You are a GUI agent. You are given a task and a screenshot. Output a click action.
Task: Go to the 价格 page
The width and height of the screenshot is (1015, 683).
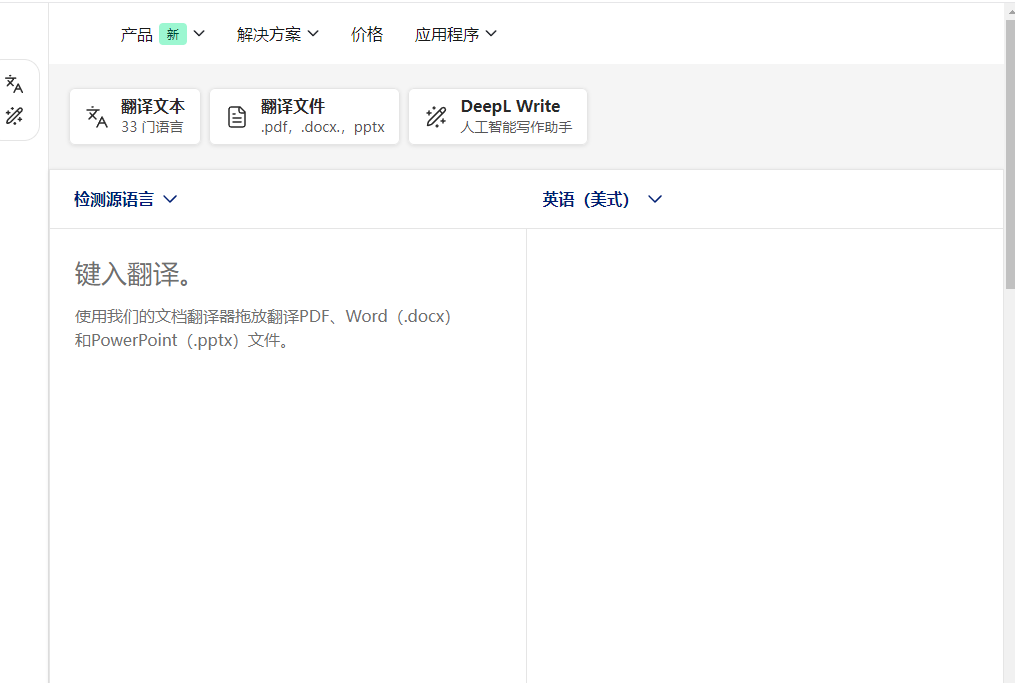[x=367, y=34]
